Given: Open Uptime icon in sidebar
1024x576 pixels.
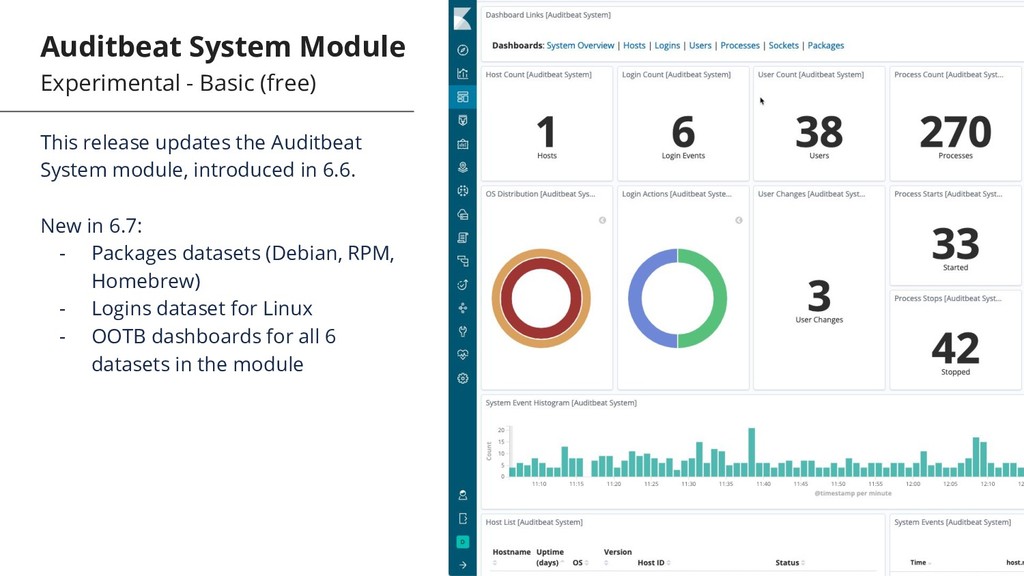Looking at the screenshot, I should coord(462,285).
